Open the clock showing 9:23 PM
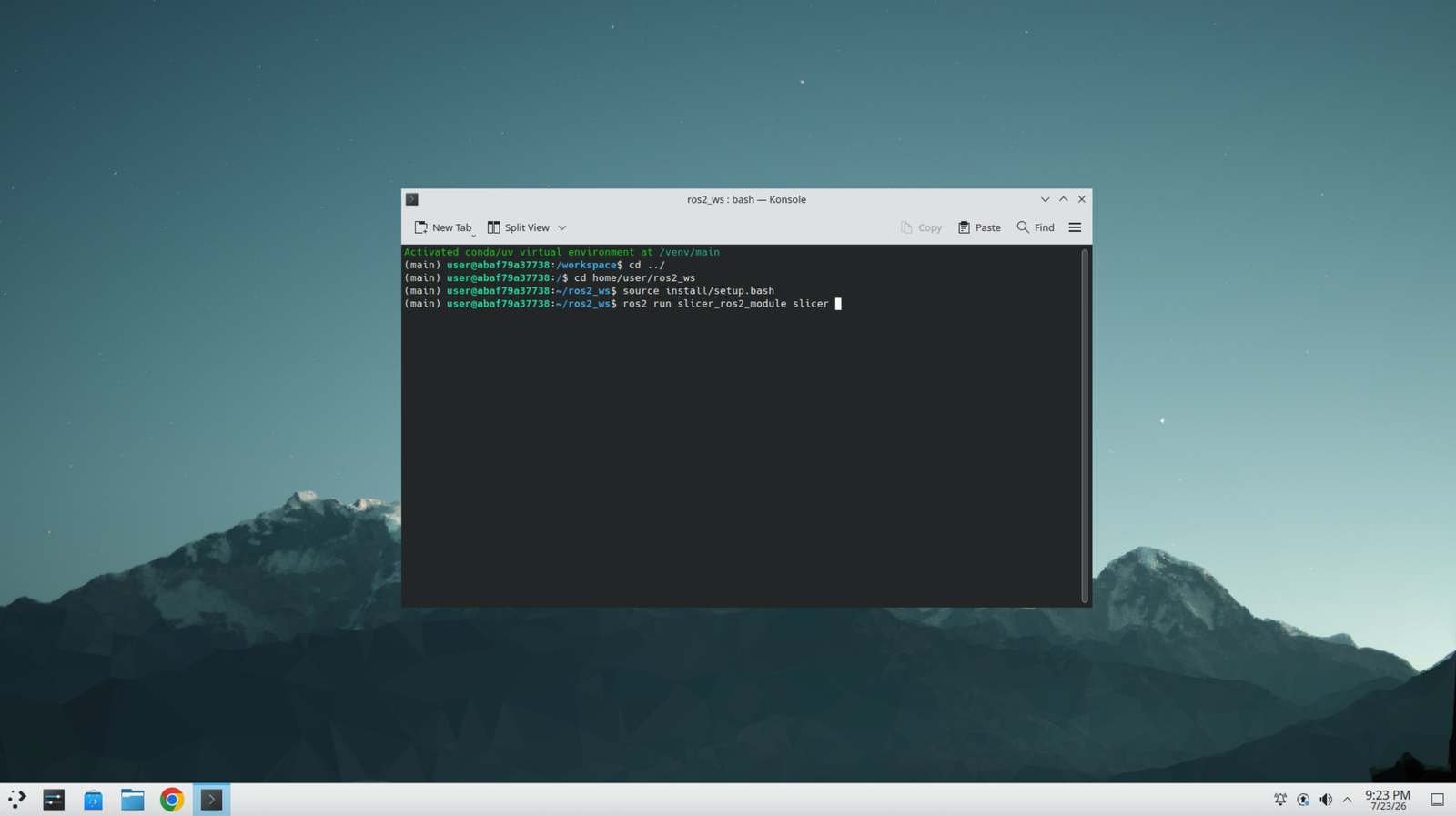1456x816 pixels. coord(1388,800)
